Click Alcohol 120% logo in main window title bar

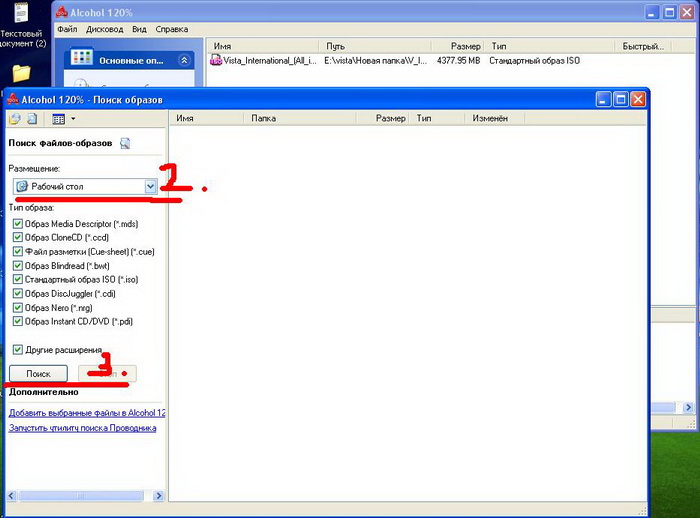coord(62,12)
